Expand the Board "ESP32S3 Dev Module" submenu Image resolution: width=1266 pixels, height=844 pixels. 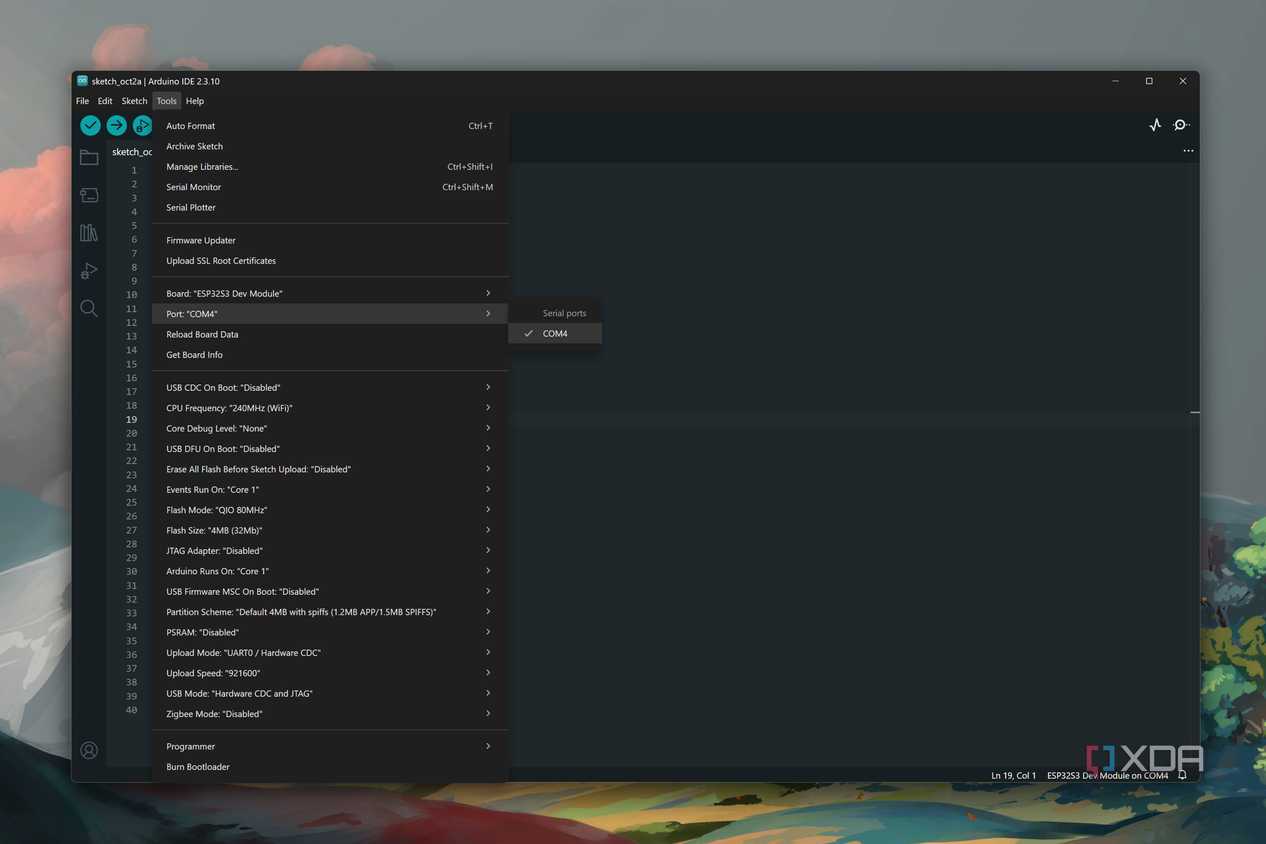[x=330, y=294]
